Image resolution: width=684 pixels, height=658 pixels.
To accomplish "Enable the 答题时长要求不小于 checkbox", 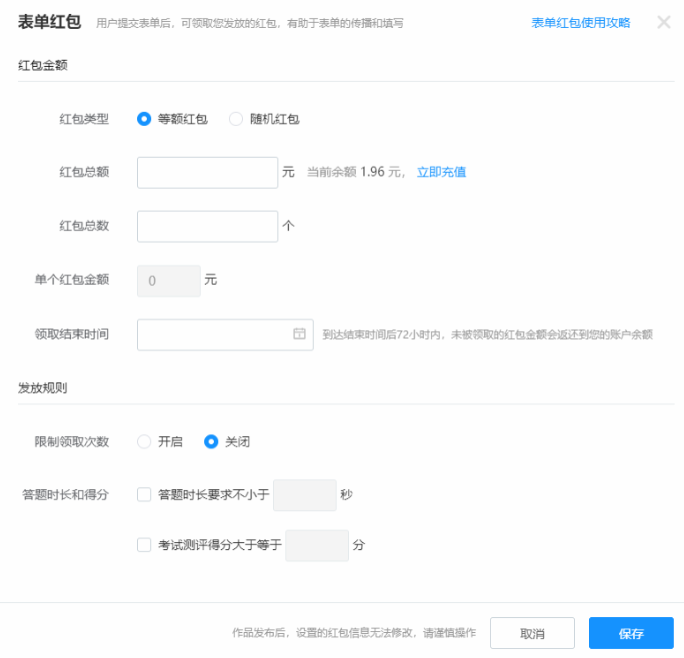I will [x=144, y=495].
